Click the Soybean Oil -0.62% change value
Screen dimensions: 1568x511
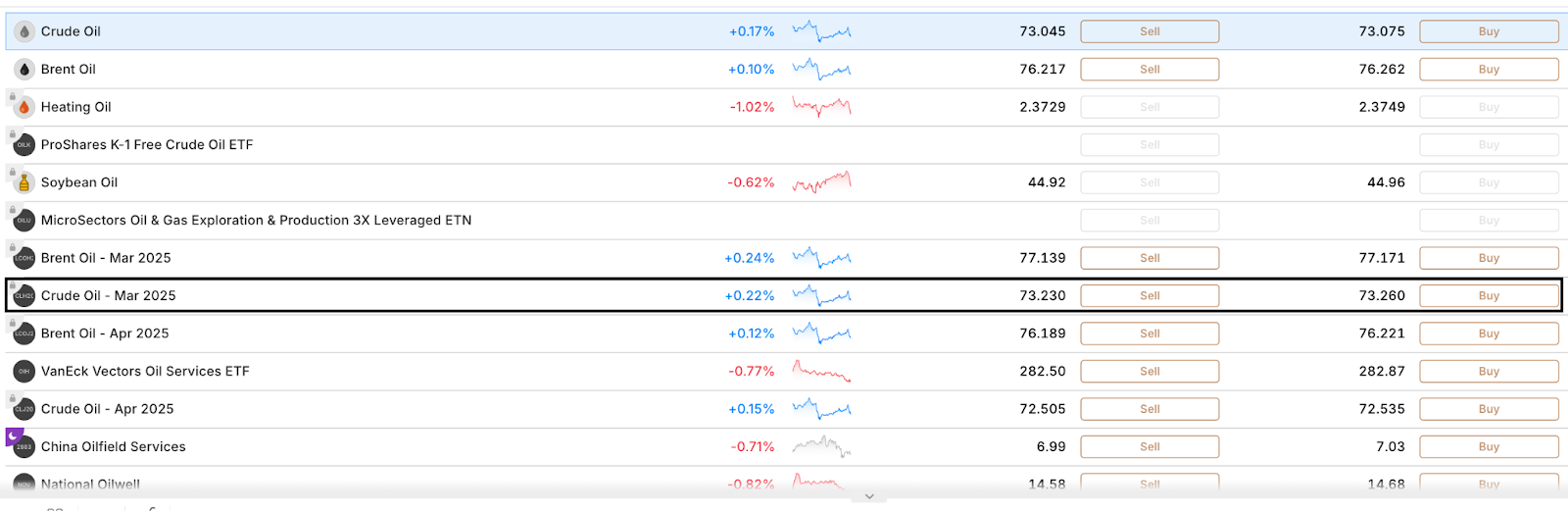tap(751, 182)
